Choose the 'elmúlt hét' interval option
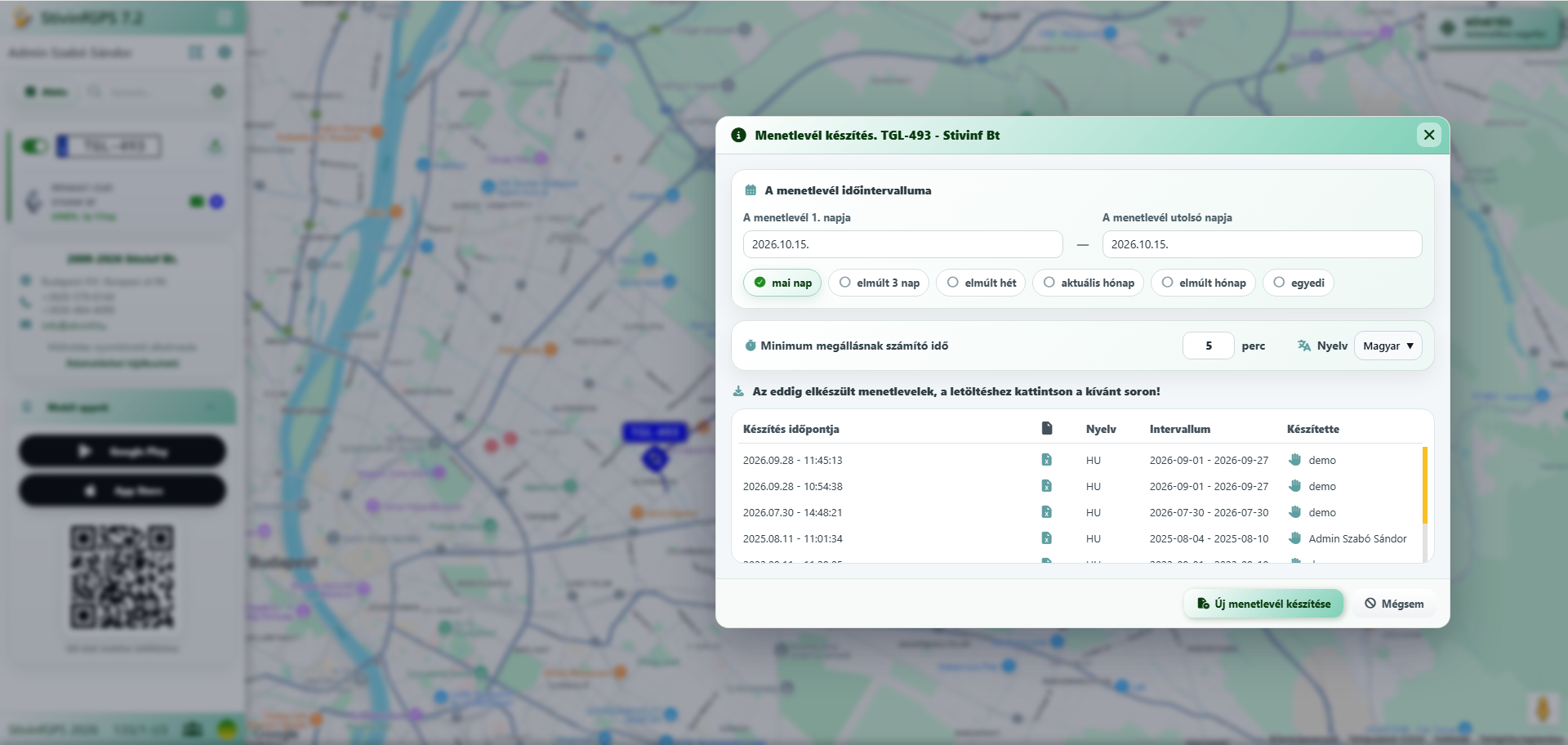 981,283
